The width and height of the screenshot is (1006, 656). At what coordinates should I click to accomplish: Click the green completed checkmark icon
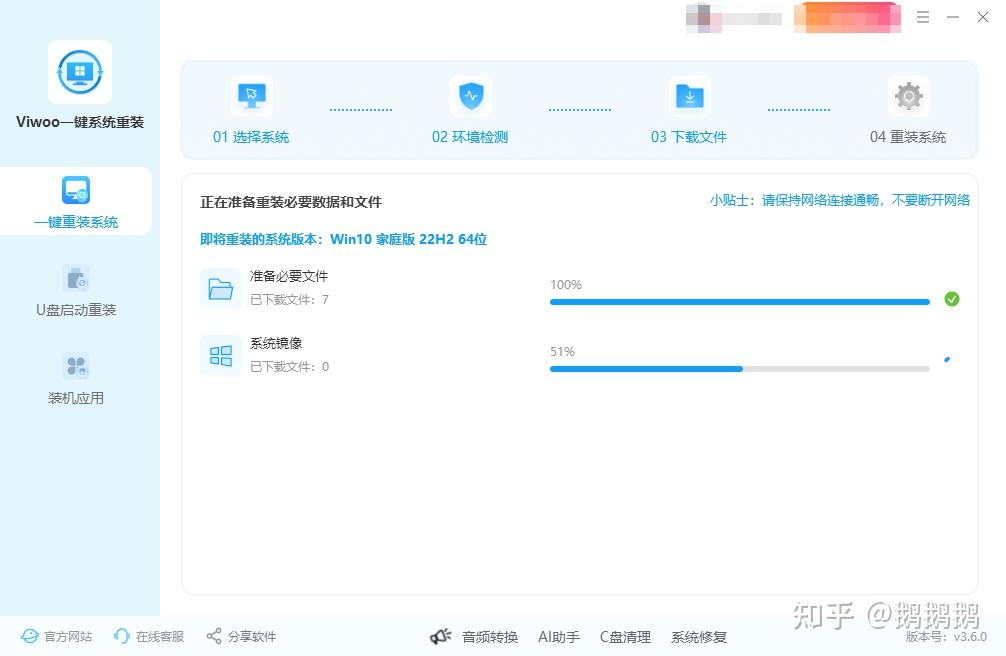[952, 299]
